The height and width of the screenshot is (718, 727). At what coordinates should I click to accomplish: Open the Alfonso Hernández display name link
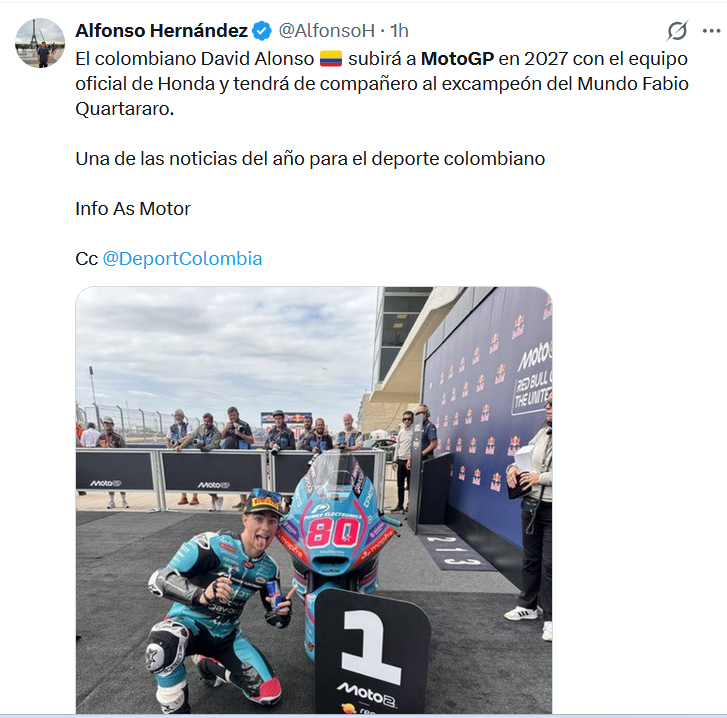(x=161, y=31)
